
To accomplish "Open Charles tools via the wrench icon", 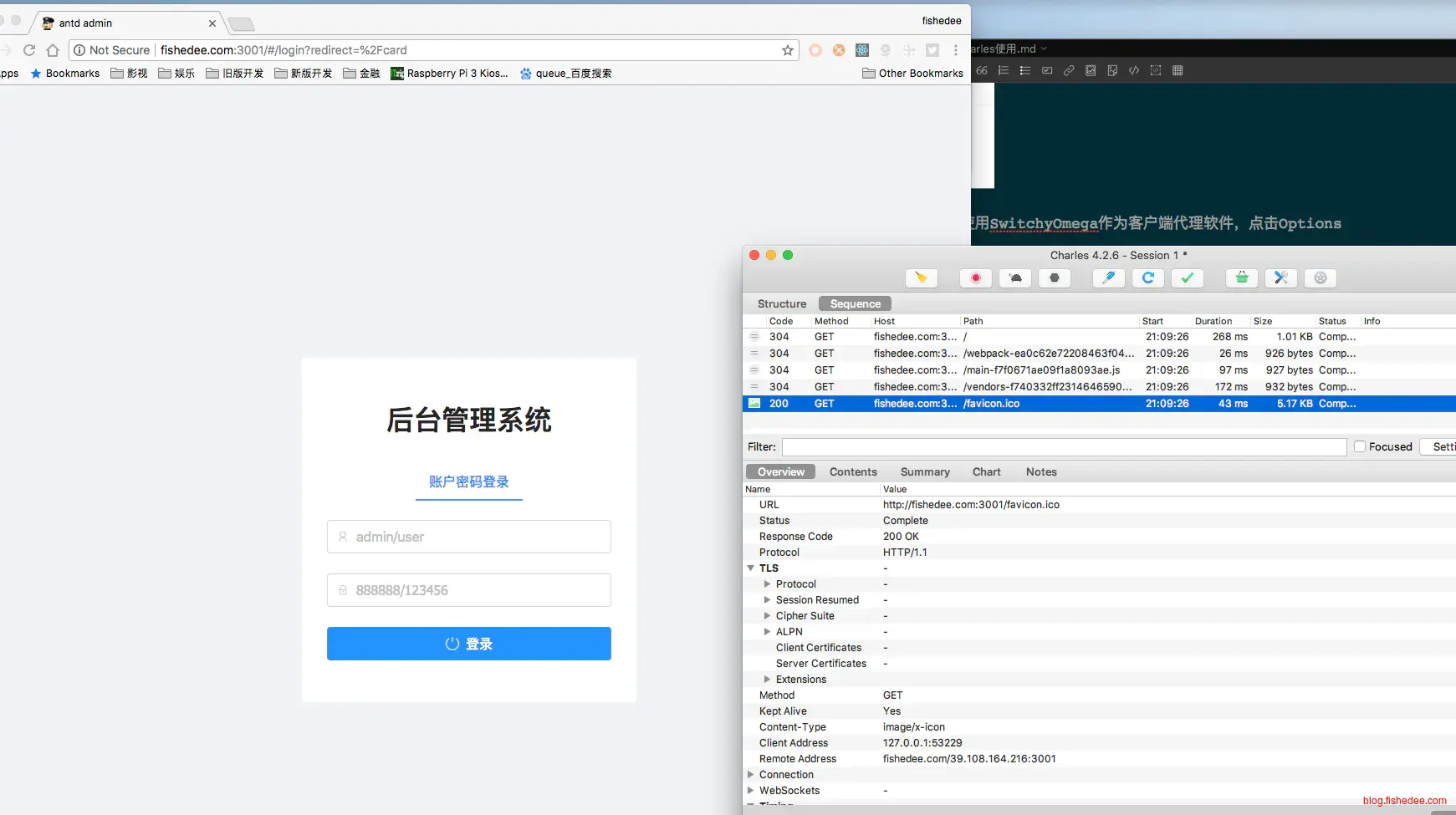I will click(1281, 278).
